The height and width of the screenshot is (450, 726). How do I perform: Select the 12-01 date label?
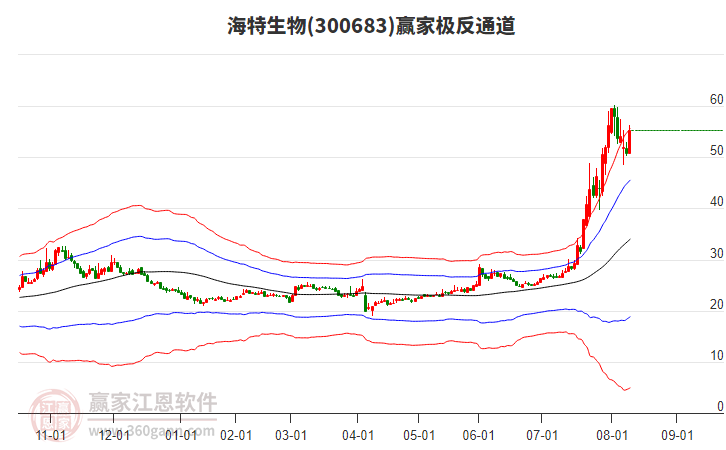[114, 436]
